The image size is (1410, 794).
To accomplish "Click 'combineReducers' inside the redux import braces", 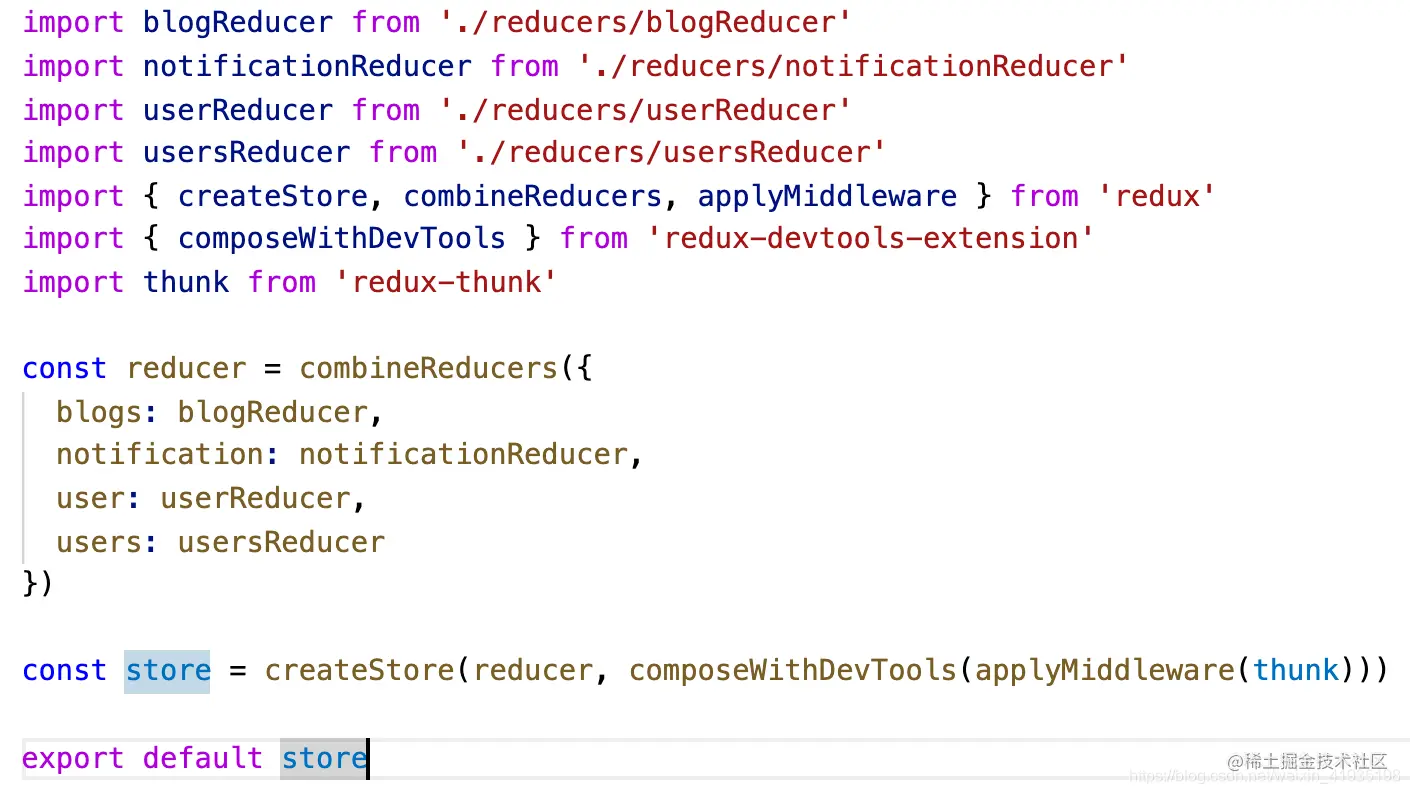I will tap(533, 196).
